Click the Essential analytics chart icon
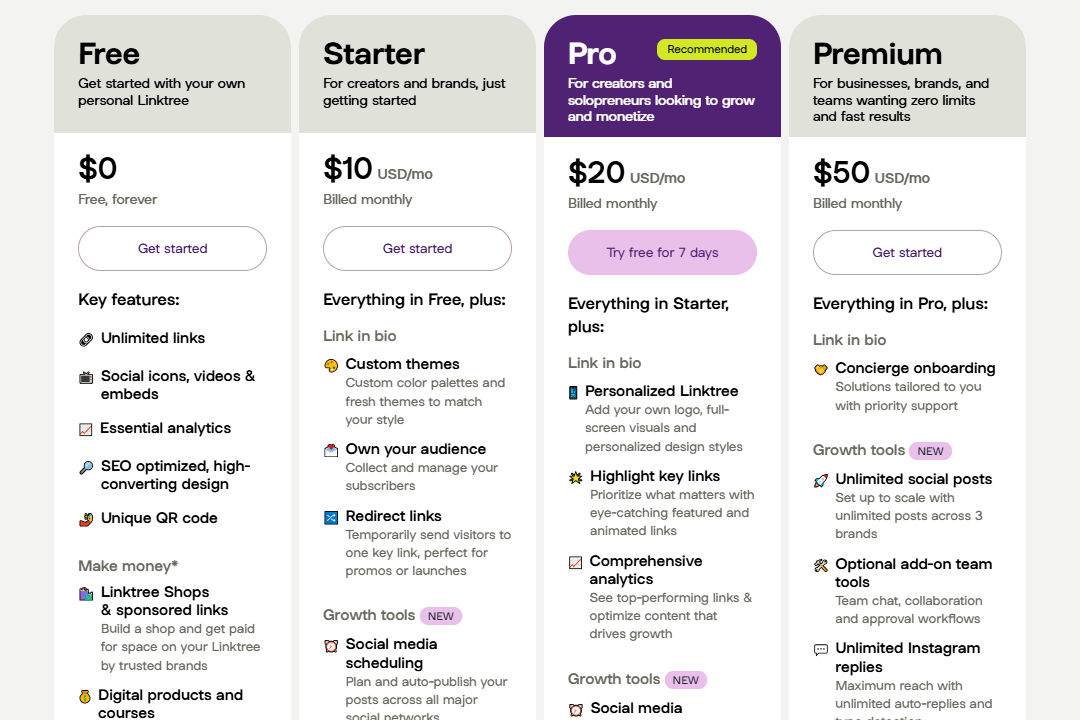The height and width of the screenshot is (720, 1080). coord(86,429)
